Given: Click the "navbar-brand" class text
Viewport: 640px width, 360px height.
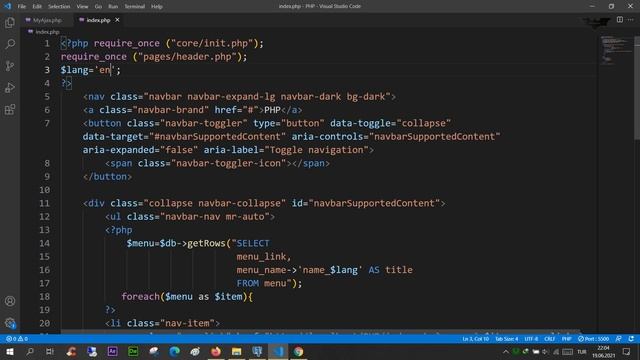Looking at the screenshot, I should tap(173, 110).
